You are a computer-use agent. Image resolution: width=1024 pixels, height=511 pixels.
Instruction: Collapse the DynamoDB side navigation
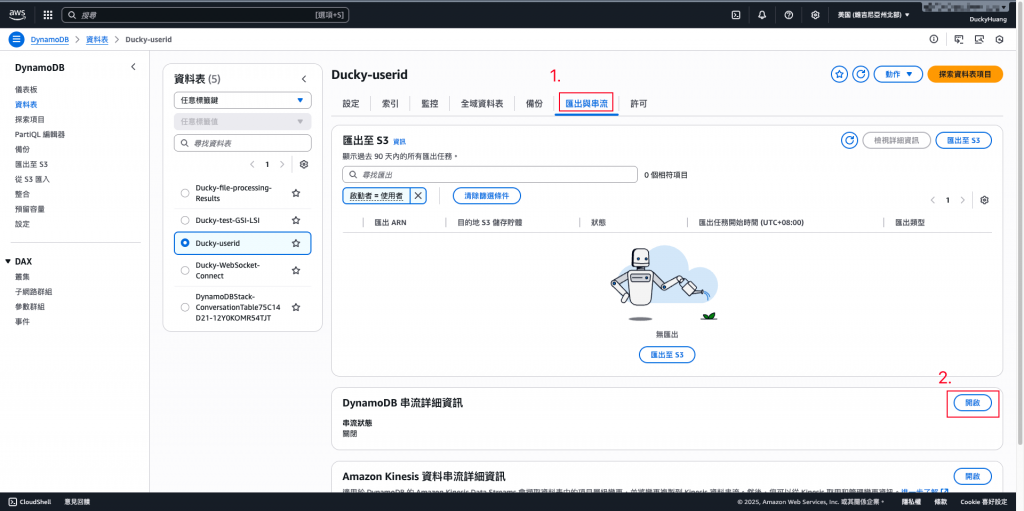[x=133, y=67]
